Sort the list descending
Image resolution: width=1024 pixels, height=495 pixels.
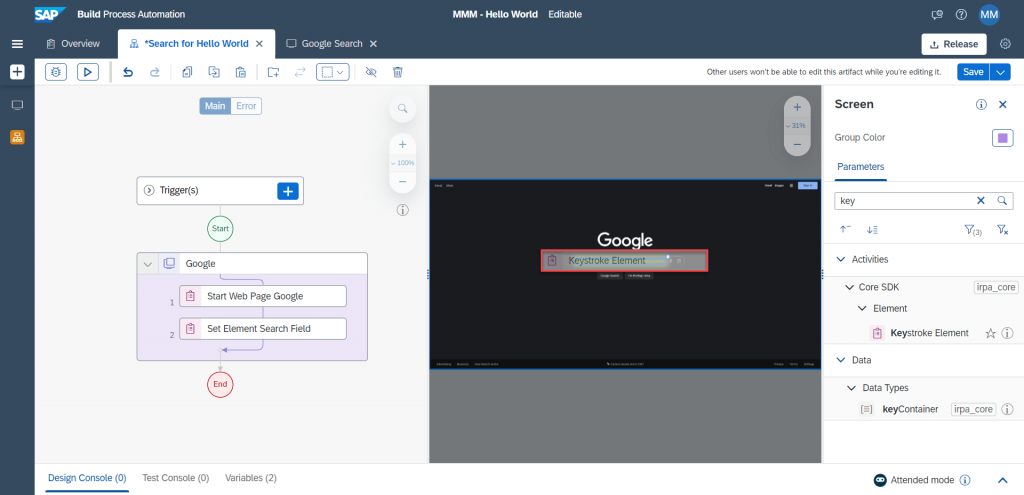(872, 229)
